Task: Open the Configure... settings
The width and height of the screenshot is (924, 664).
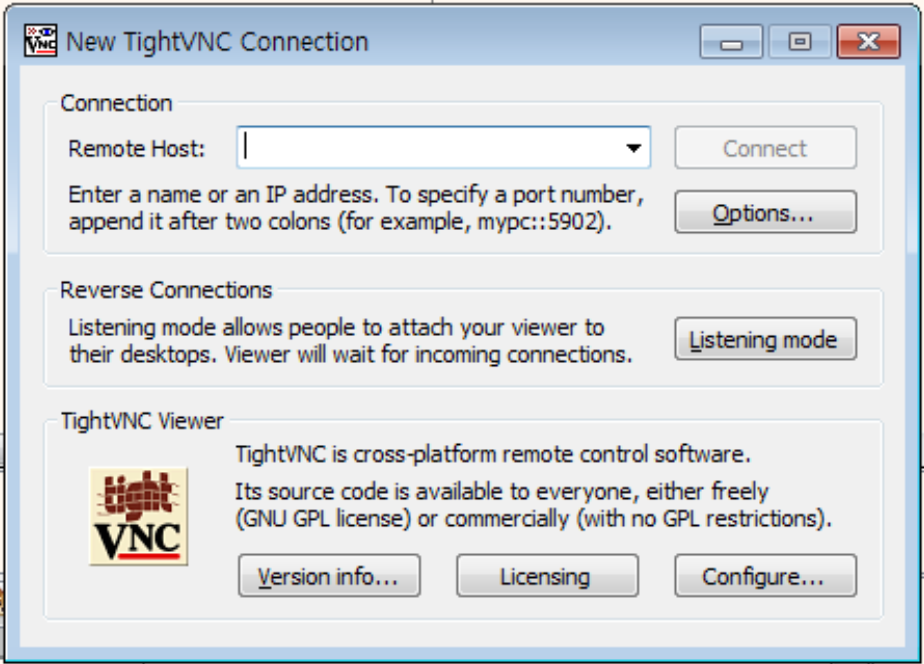Action: point(765,577)
